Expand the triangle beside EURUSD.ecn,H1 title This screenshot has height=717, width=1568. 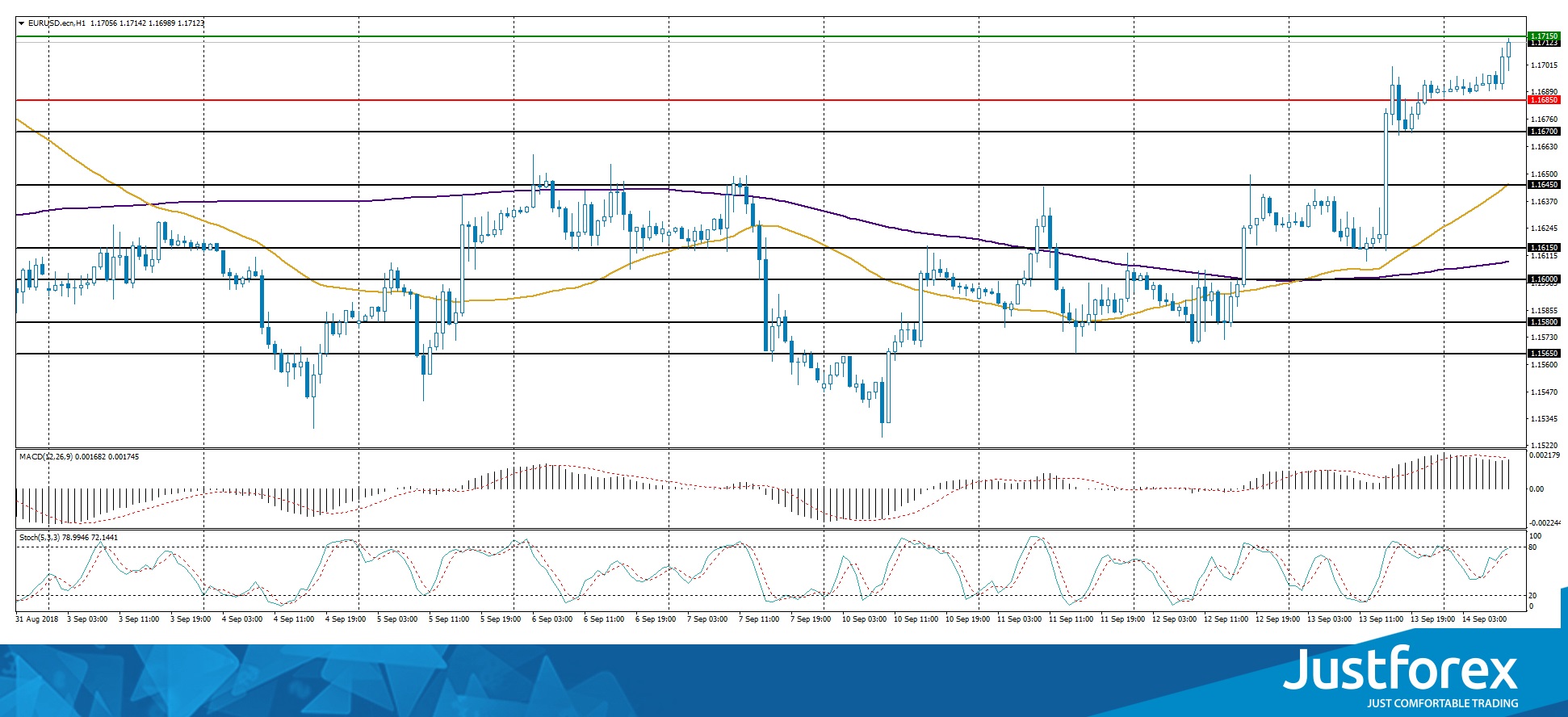[x=22, y=23]
